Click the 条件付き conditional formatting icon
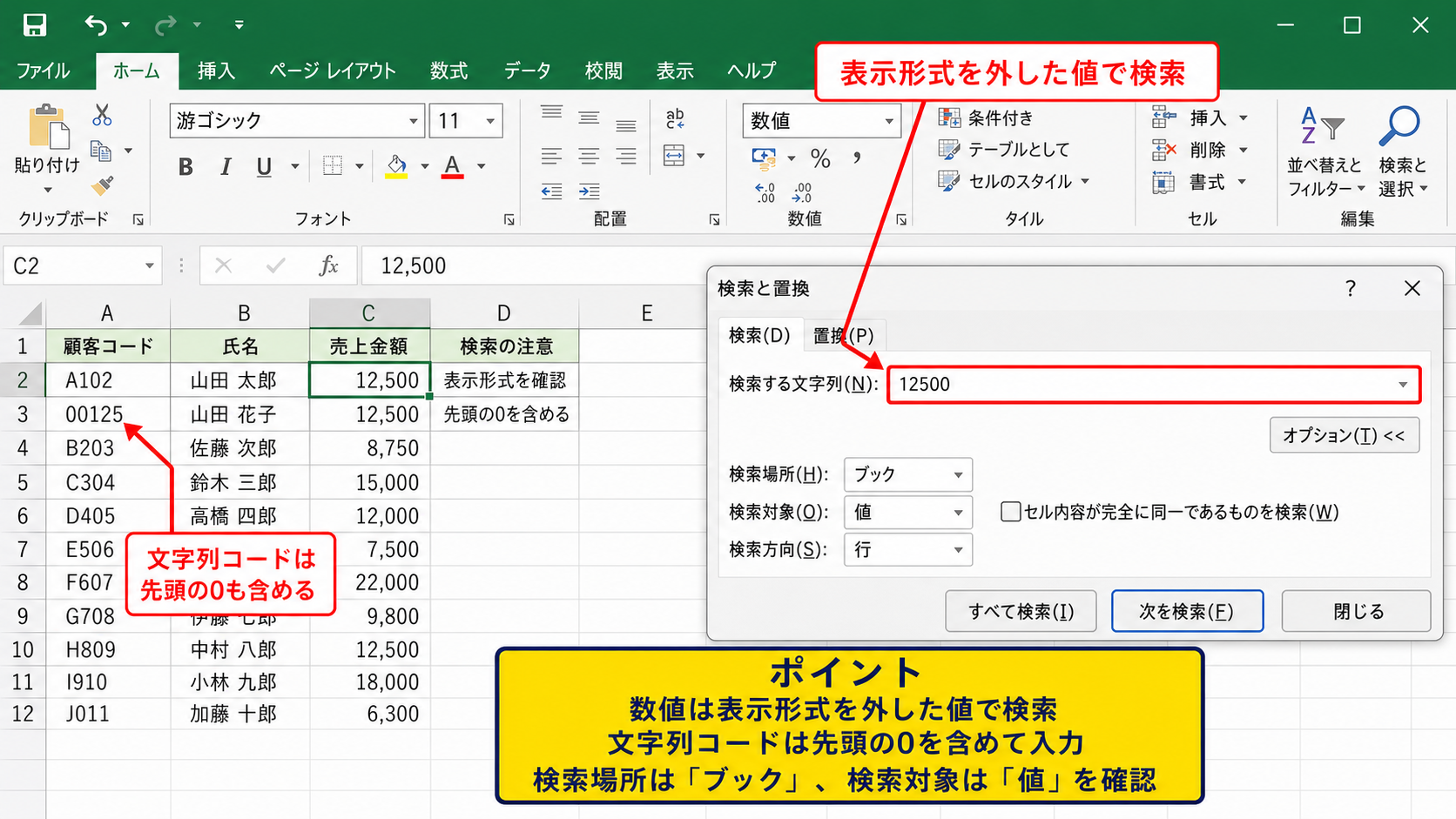 point(949,117)
